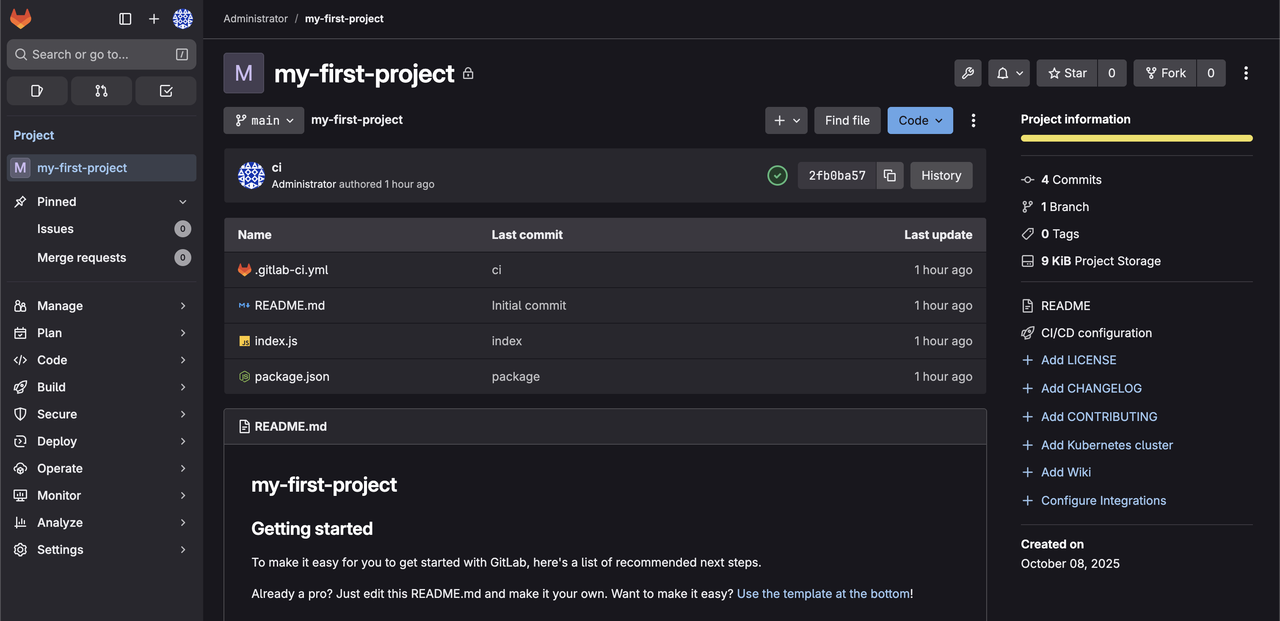This screenshot has height=621, width=1280.
Task: Collapse the Pinned sidebar section
Action: pyautogui.click(x=182, y=202)
